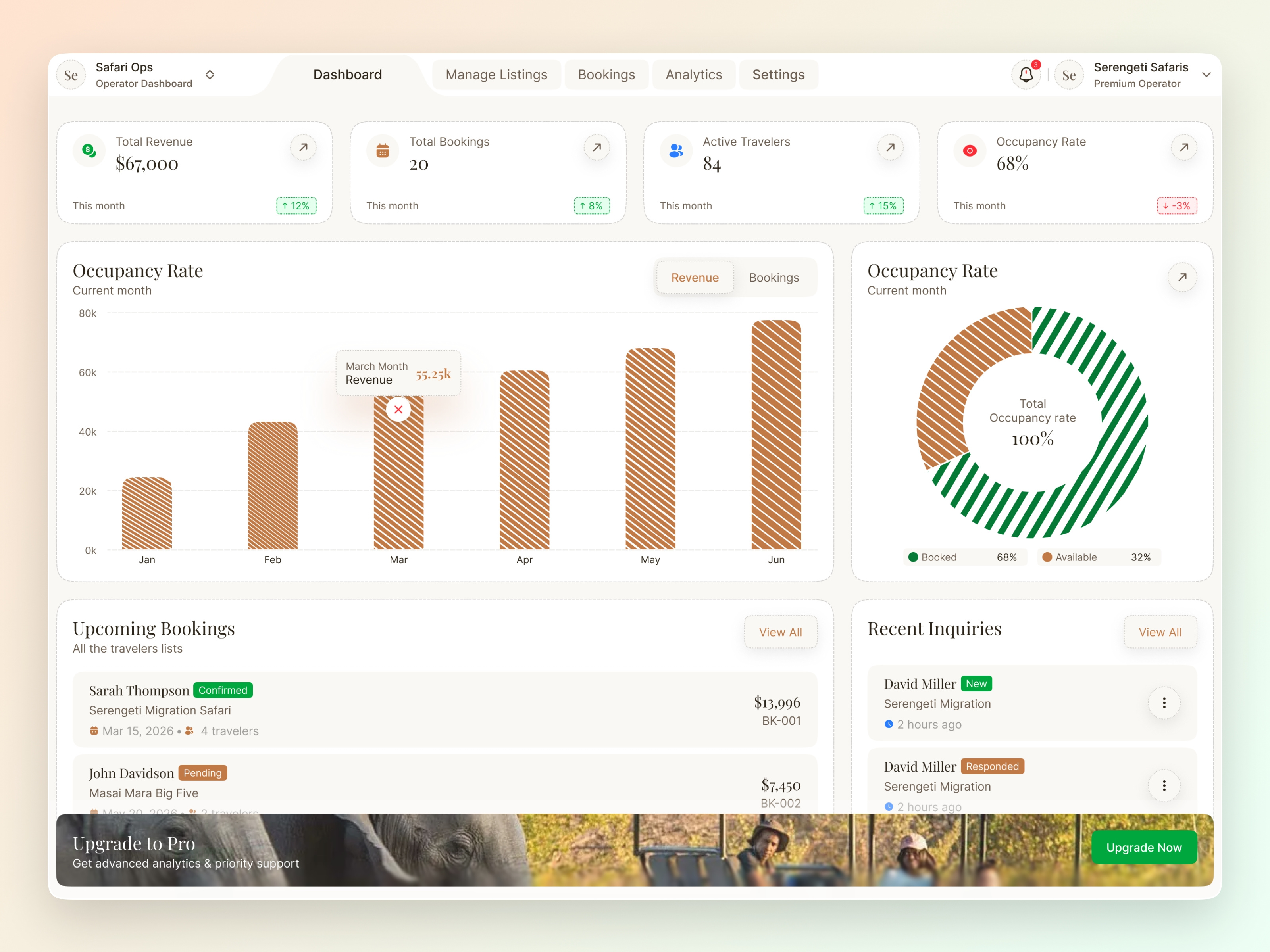Click the Active Travelers people icon
The image size is (1270, 952).
click(x=676, y=150)
